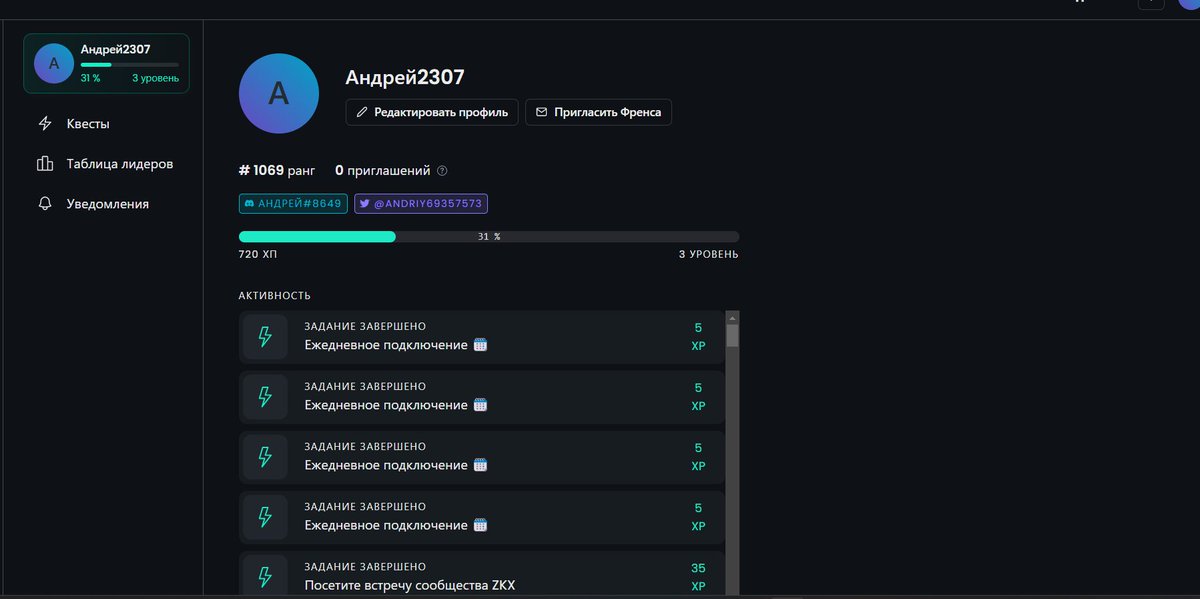Click 35 XP reward value

(698, 577)
